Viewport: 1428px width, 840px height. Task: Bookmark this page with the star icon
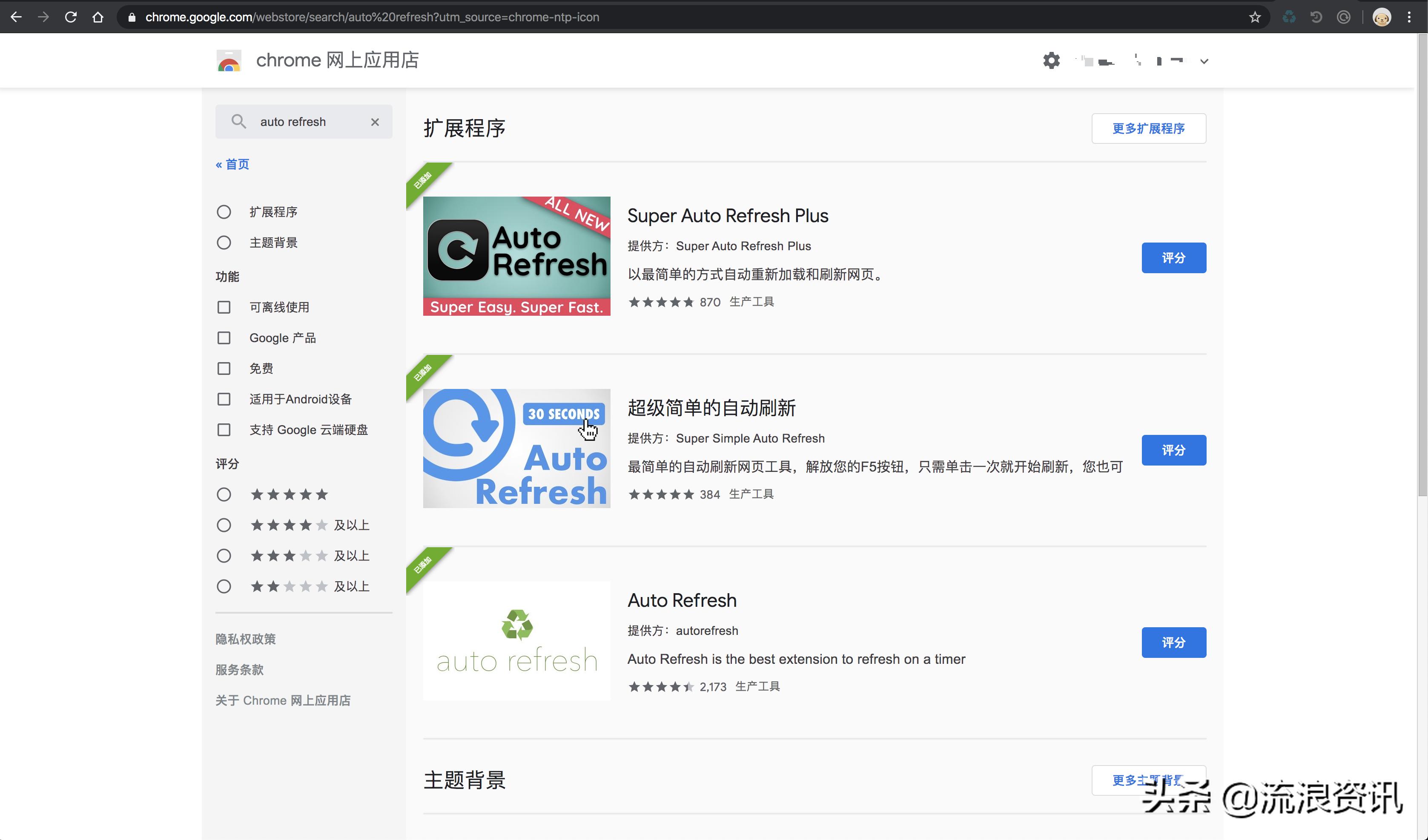point(1255,17)
